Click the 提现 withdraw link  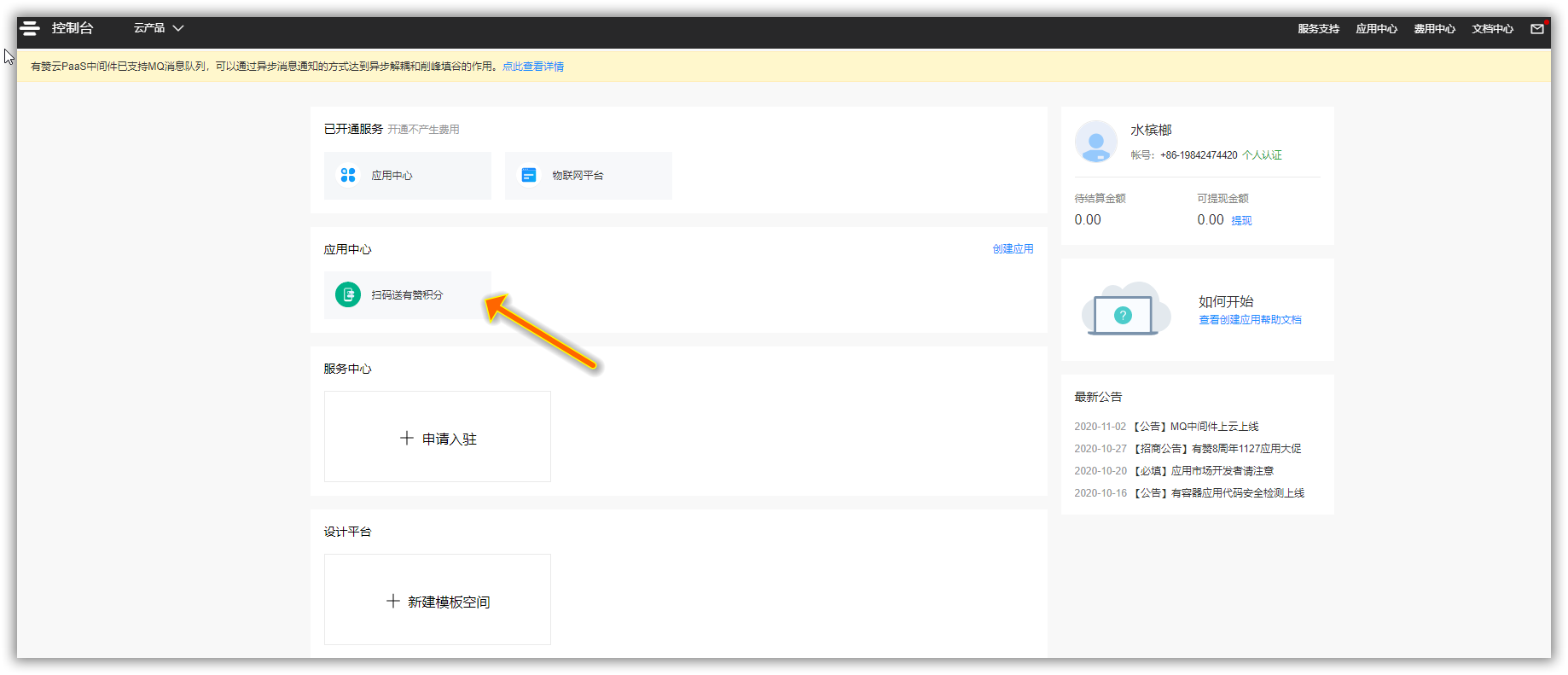point(1241,221)
